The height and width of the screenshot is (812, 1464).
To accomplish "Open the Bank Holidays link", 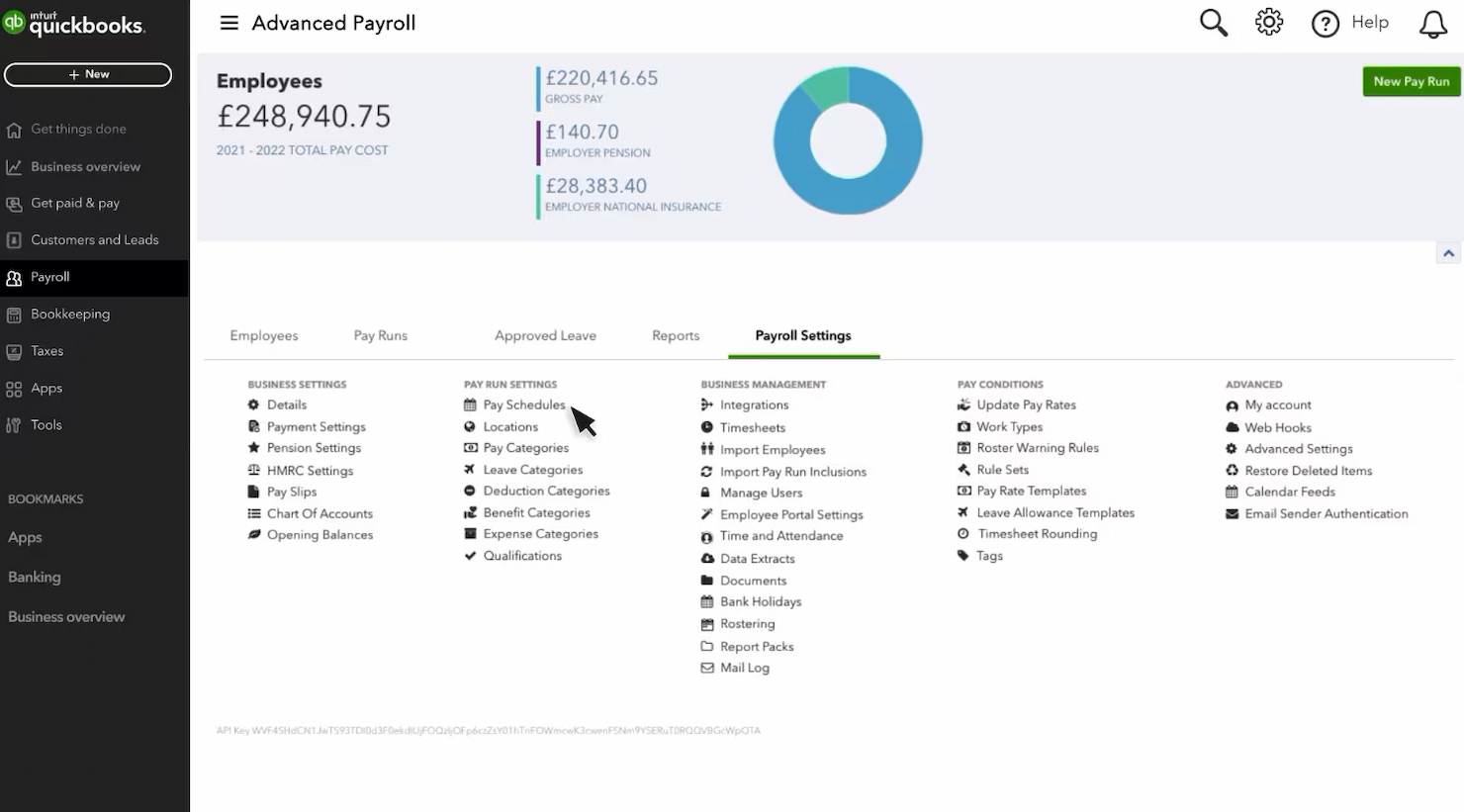I will click(x=761, y=601).
